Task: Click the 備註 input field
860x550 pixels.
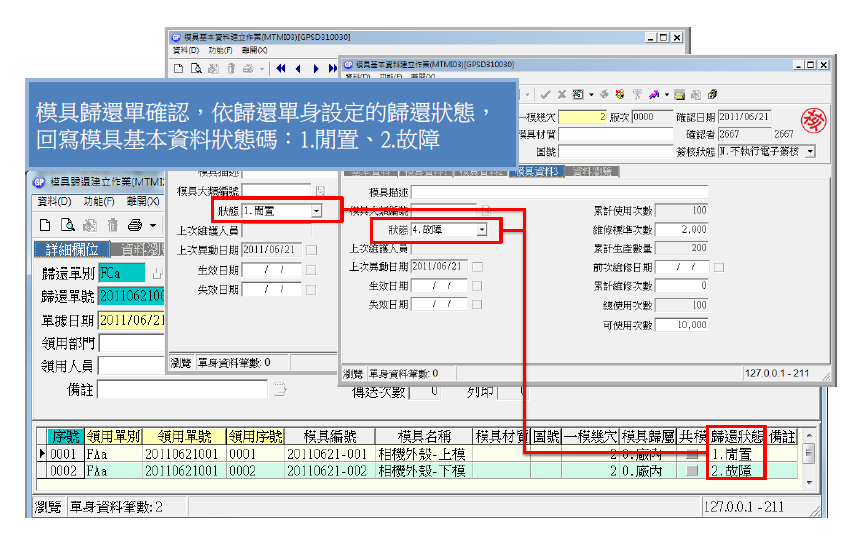Action: (x=183, y=390)
